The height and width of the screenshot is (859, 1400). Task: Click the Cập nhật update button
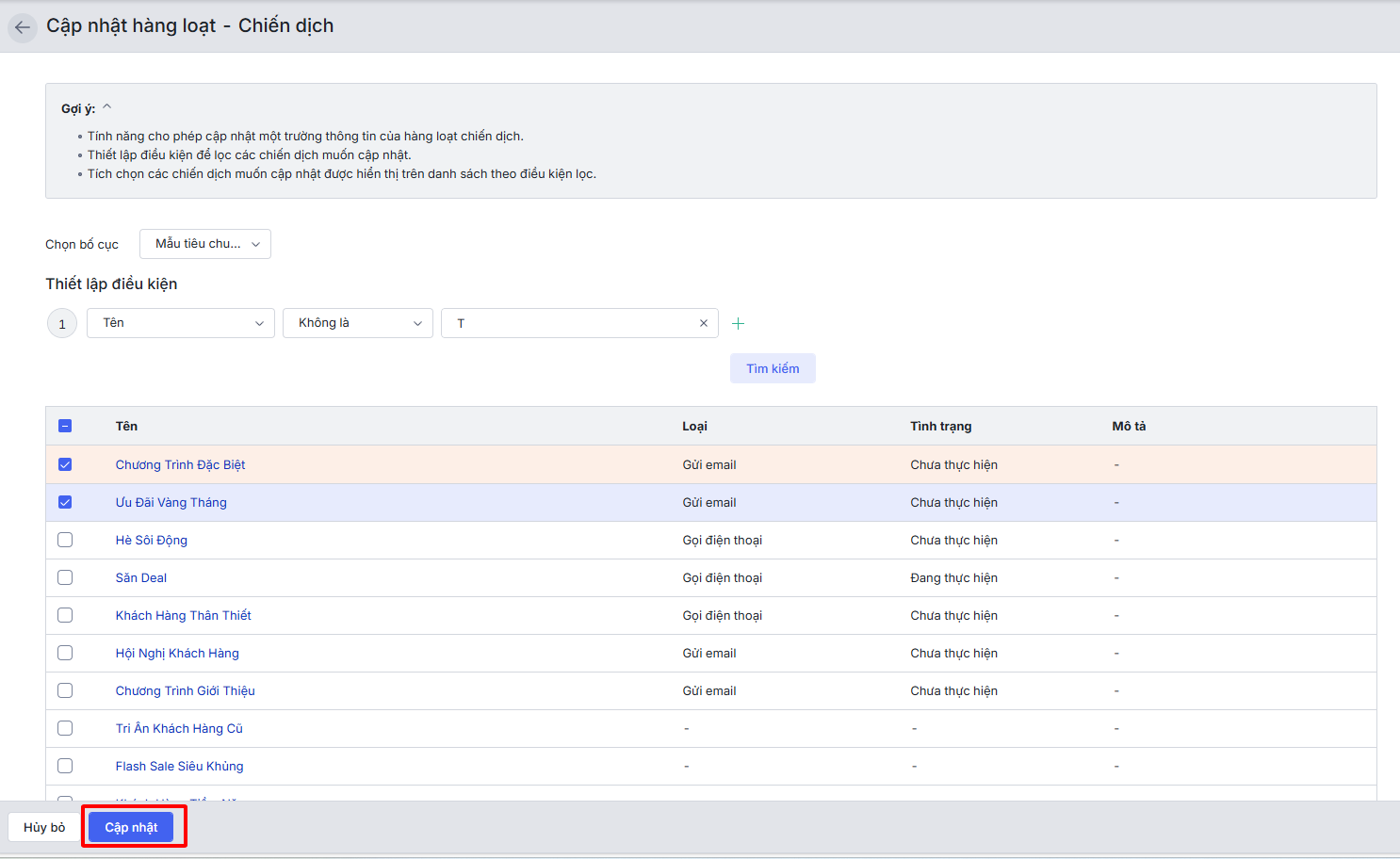pyautogui.click(x=131, y=827)
